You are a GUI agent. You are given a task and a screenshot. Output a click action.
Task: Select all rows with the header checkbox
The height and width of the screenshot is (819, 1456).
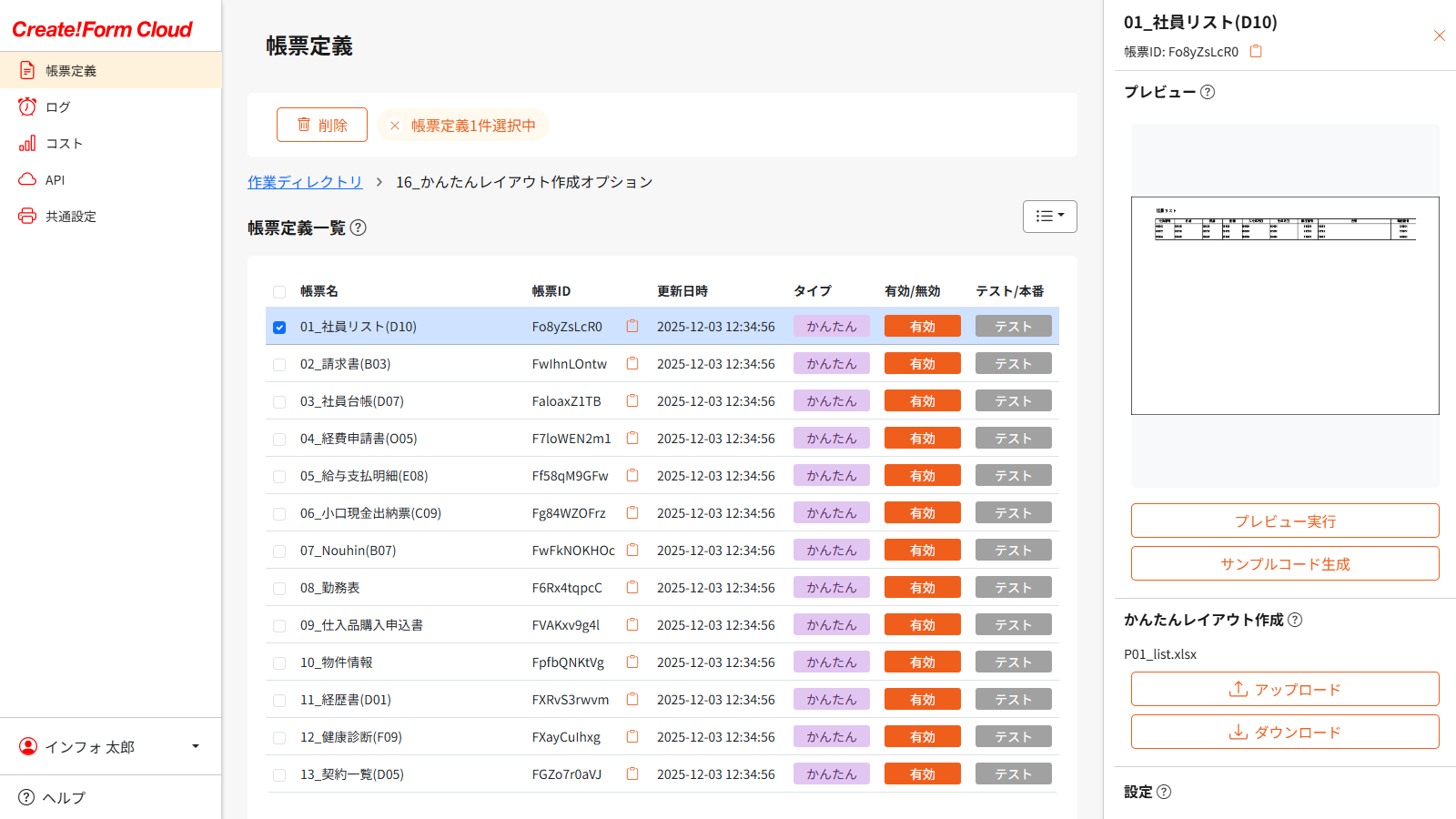coord(279,292)
